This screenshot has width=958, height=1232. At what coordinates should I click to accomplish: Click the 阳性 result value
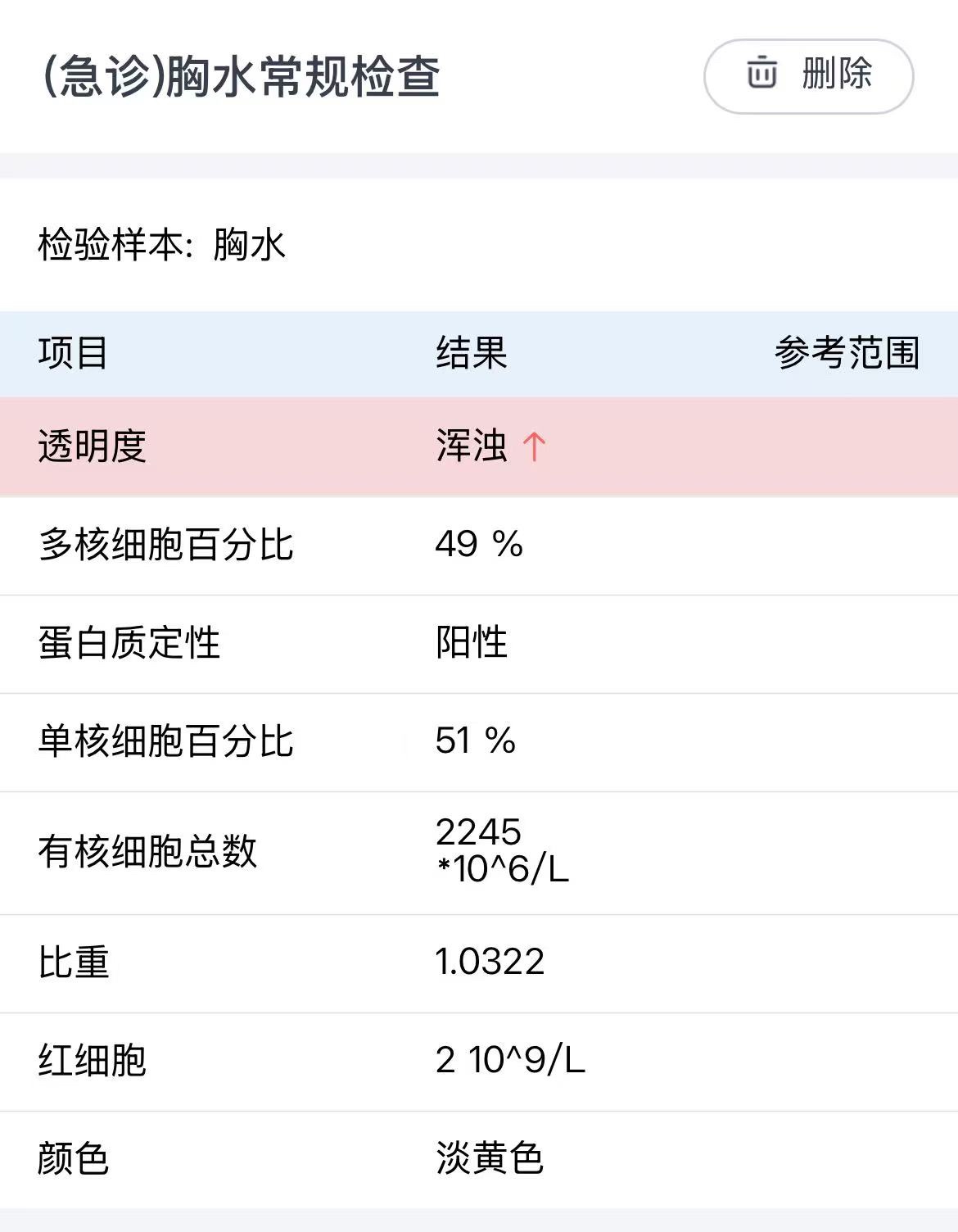pos(472,642)
